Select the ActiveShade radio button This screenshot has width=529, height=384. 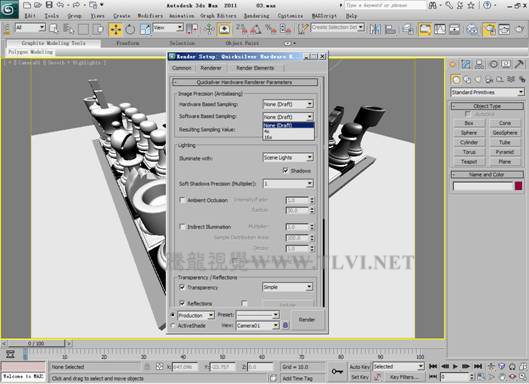click(x=173, y=326)
